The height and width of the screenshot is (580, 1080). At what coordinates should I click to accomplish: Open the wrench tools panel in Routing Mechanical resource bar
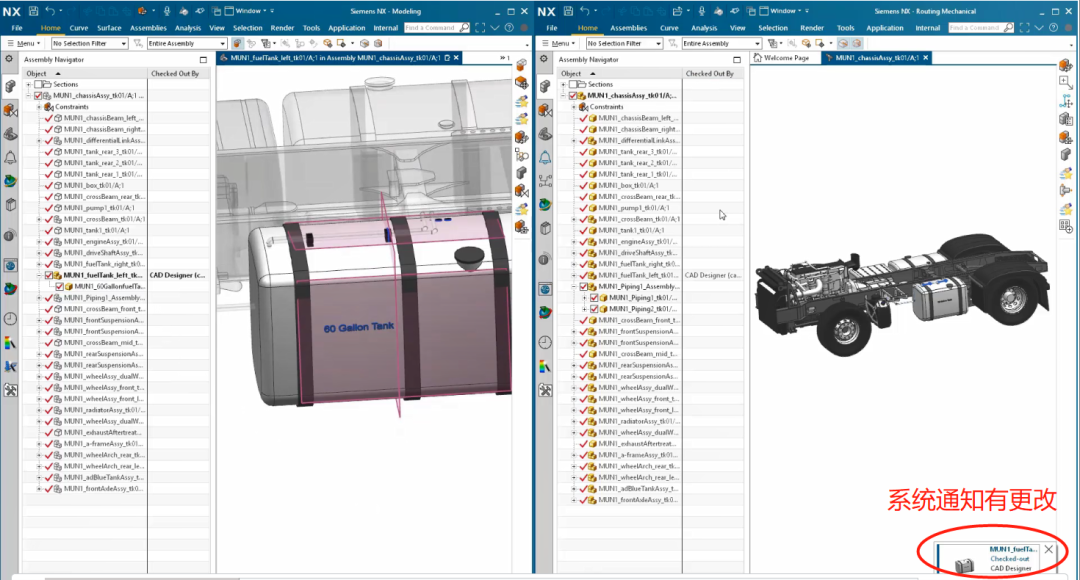click(545, 390)
